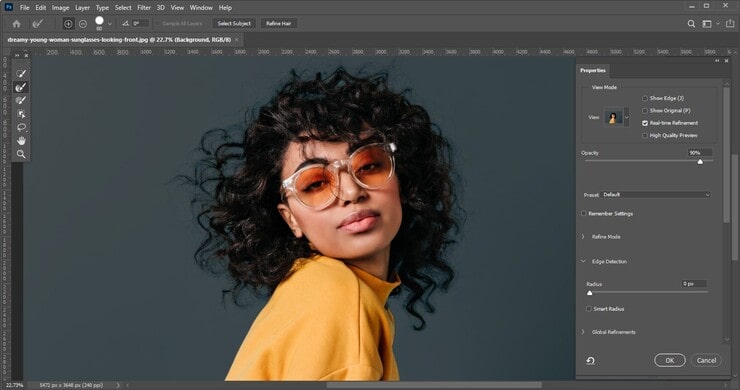Screen dimensions: 740x390
Task: Choose Subtract from selection mode
Action: (83, 24)
